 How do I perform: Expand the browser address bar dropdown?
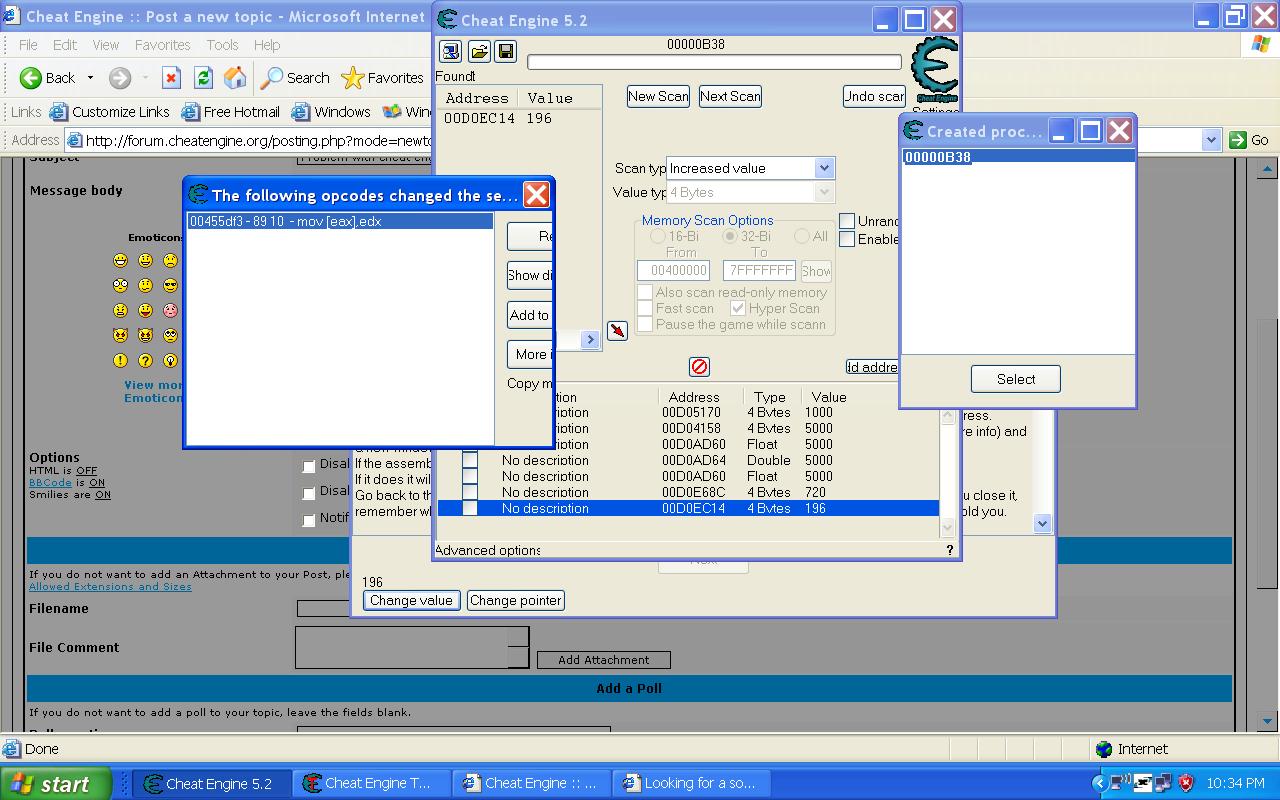tap(1211, 140)
